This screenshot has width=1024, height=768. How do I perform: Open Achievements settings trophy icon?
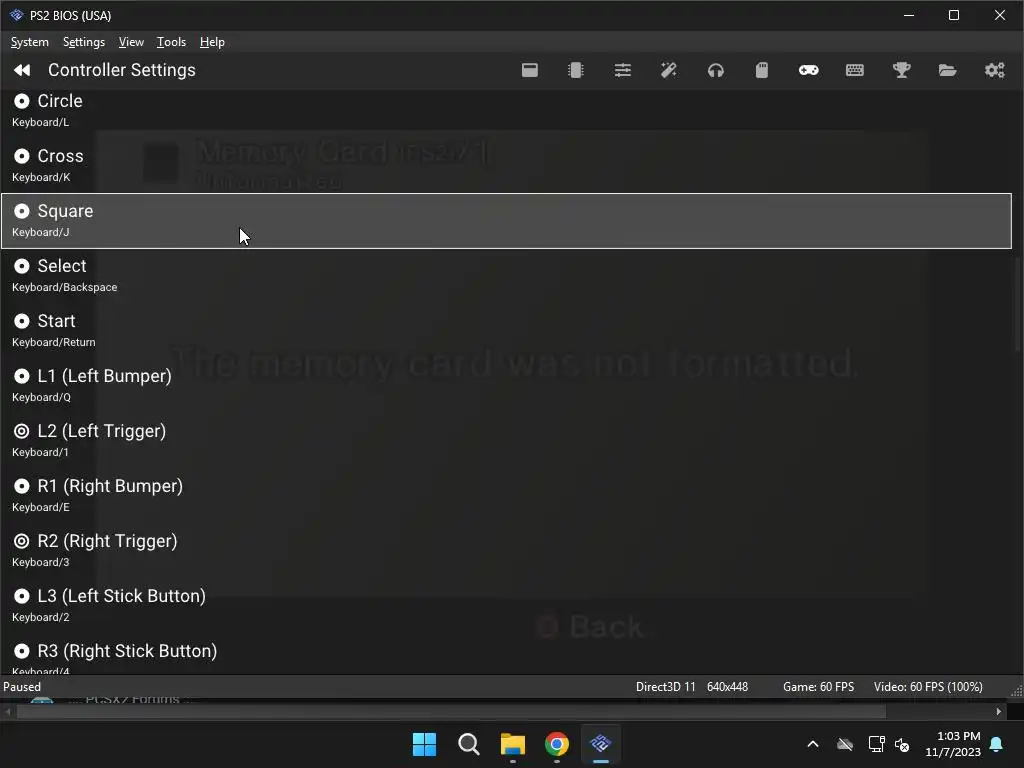(x=902, y=70)
